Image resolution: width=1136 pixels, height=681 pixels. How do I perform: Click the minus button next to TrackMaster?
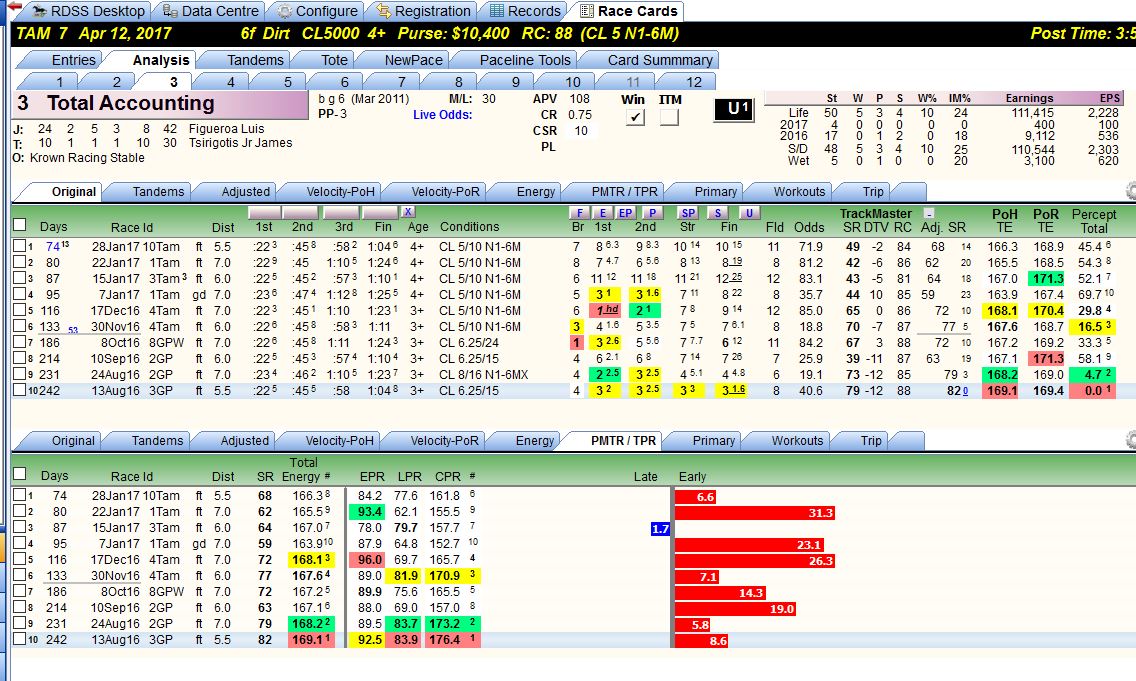(x=929, y=213)
